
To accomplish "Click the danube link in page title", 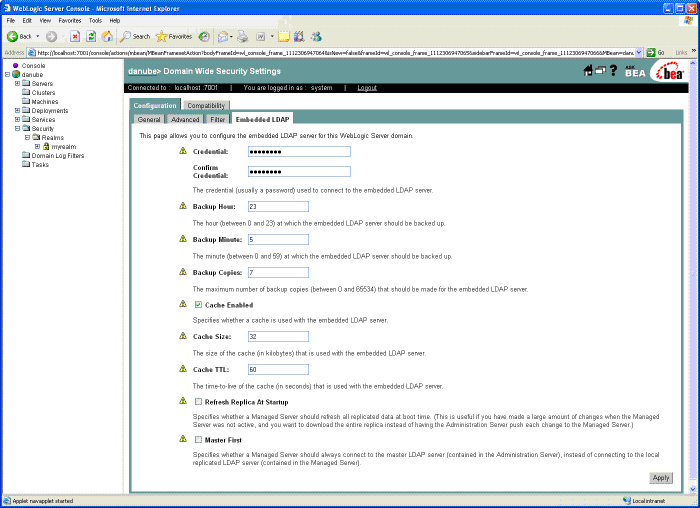I will [x=142, y=71].
